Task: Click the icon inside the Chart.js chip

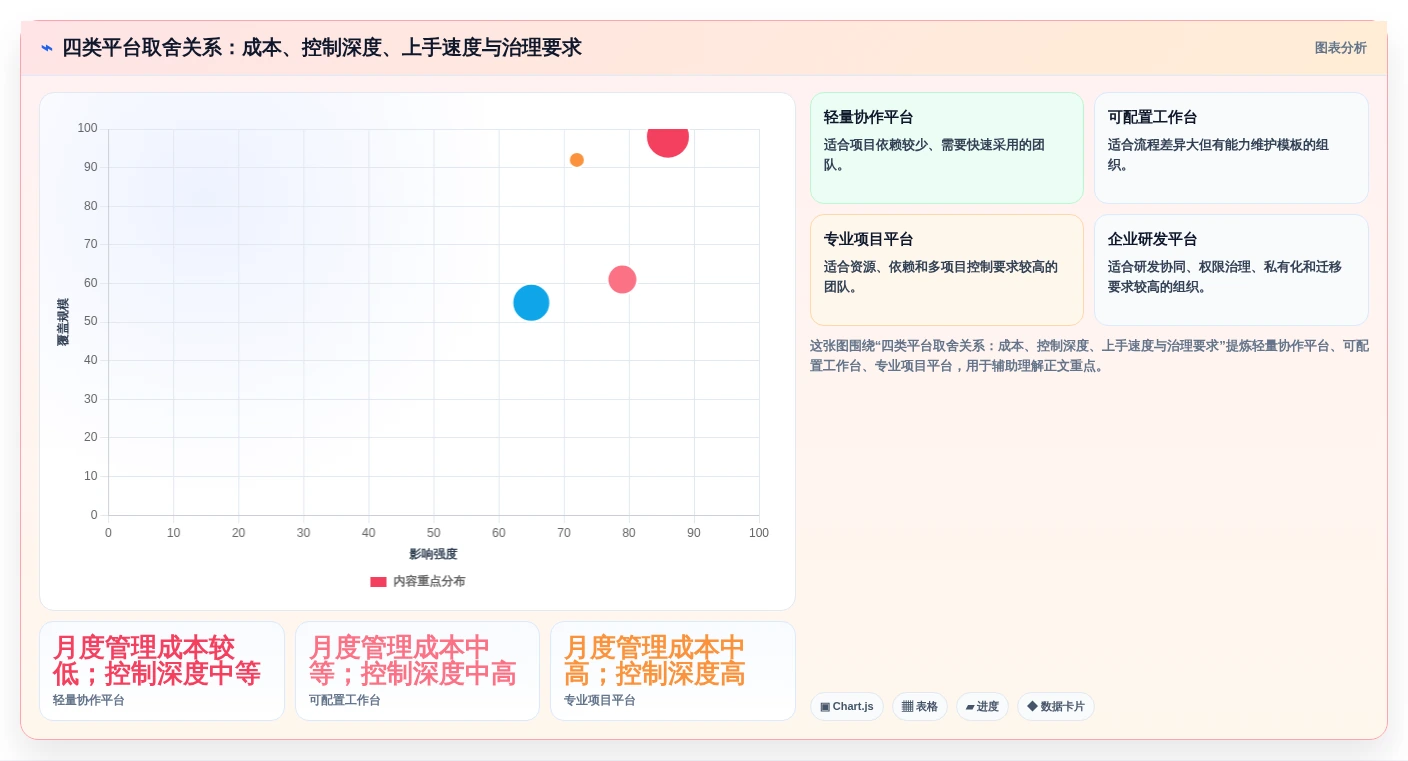Action: pyautogui.click(x=825, y=707)
